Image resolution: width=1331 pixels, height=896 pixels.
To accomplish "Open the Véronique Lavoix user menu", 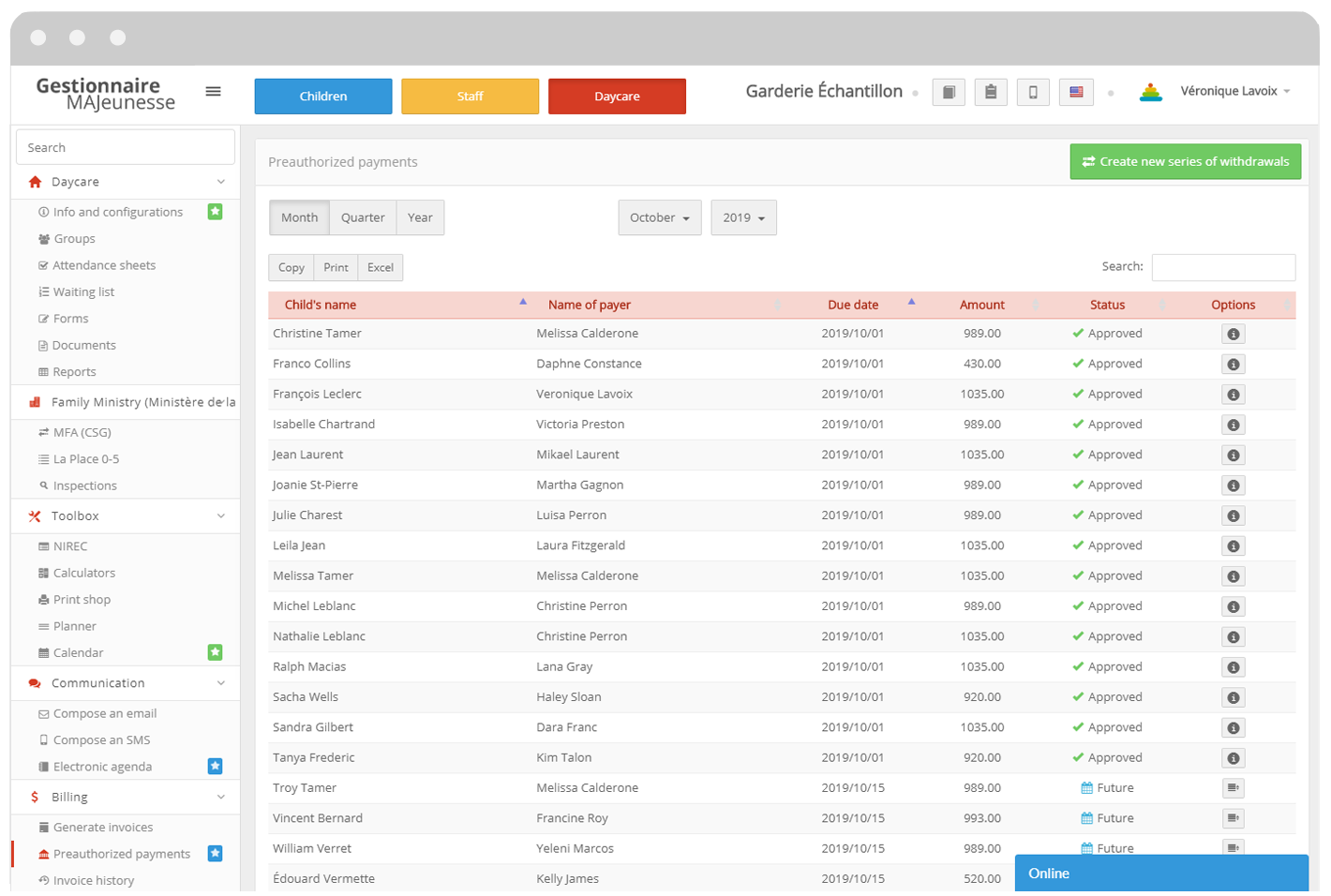I will [x=1234, y=92].
